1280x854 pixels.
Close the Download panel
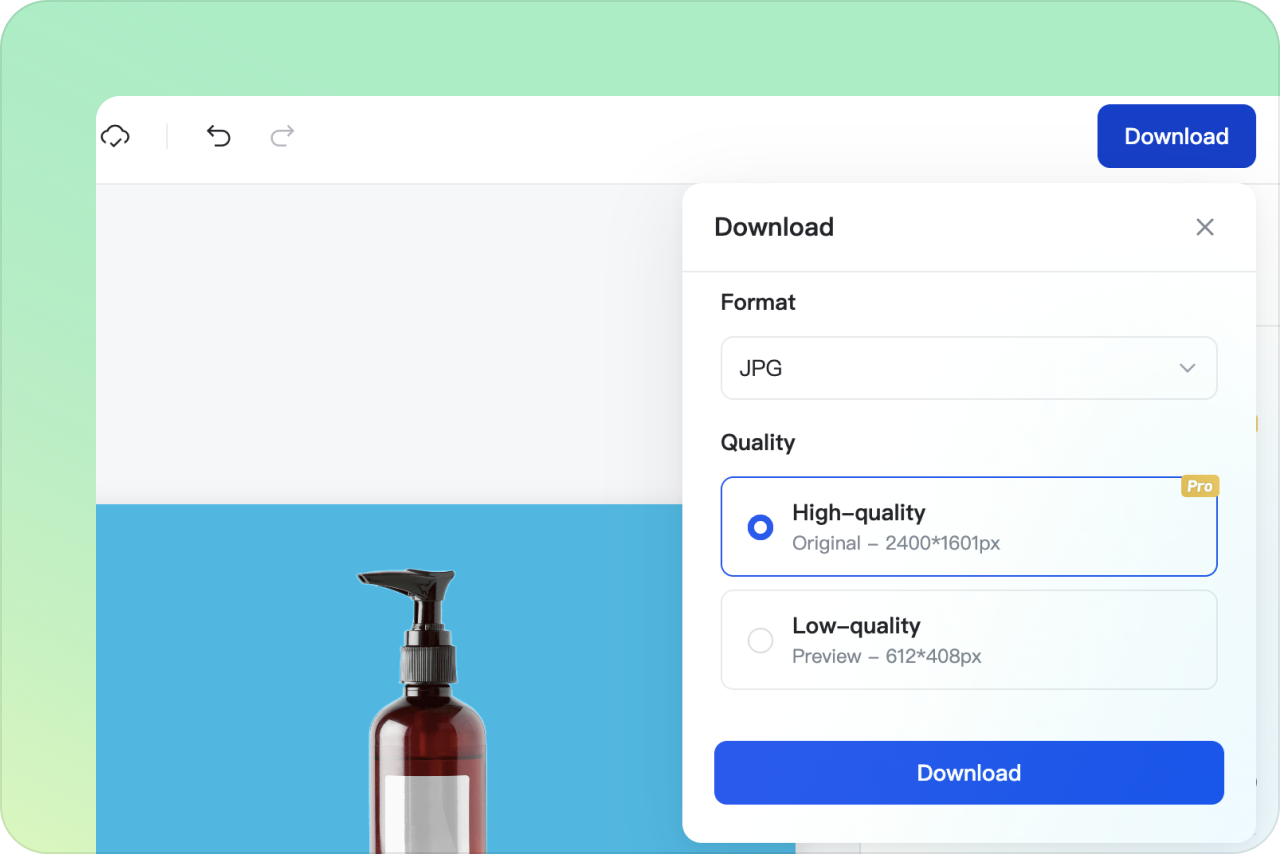click(1205, 227)
